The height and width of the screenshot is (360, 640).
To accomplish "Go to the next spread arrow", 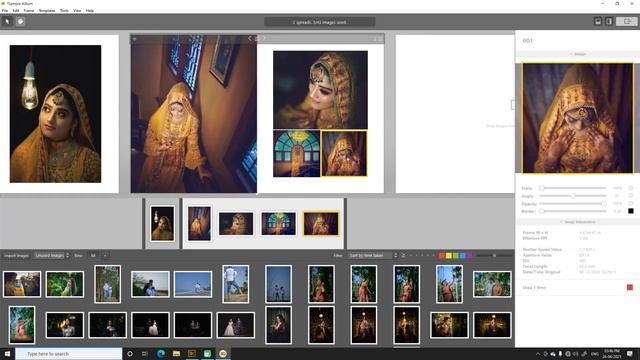I will click(264, 38).
